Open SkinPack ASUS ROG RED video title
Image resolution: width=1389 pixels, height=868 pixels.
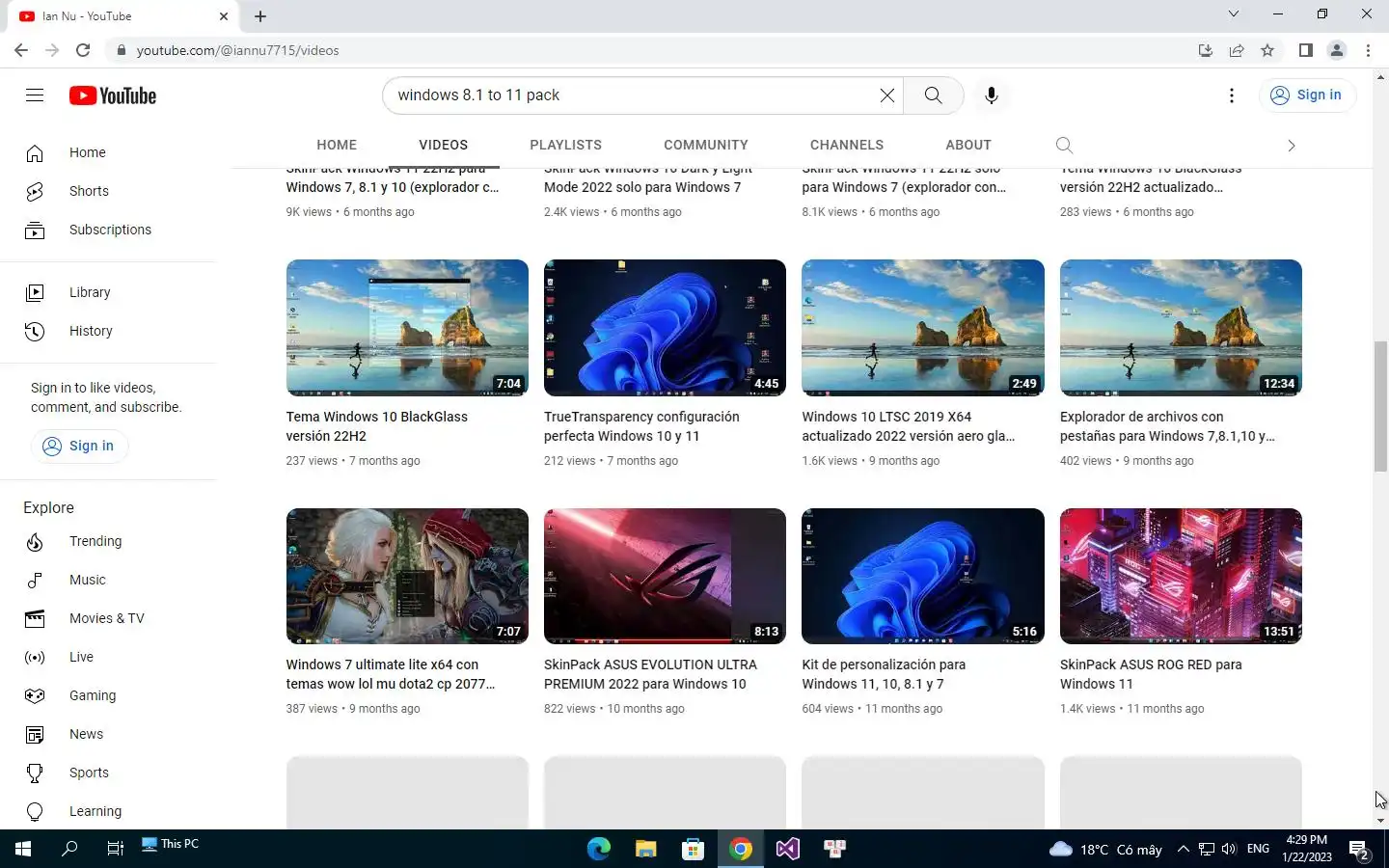click(x=1151, y=674)
